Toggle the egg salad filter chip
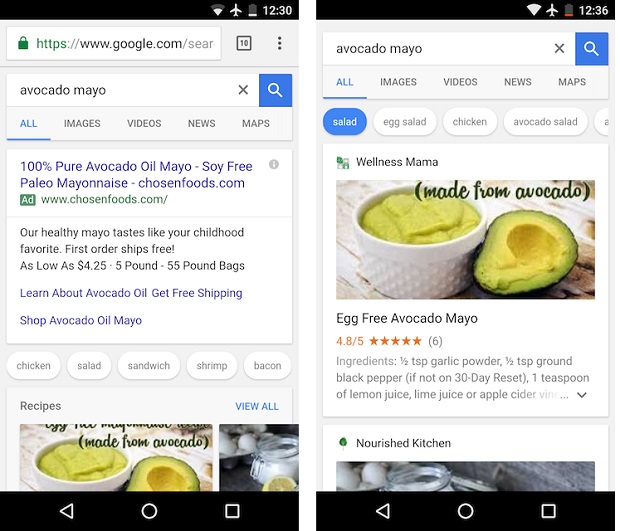 [405, 122]
